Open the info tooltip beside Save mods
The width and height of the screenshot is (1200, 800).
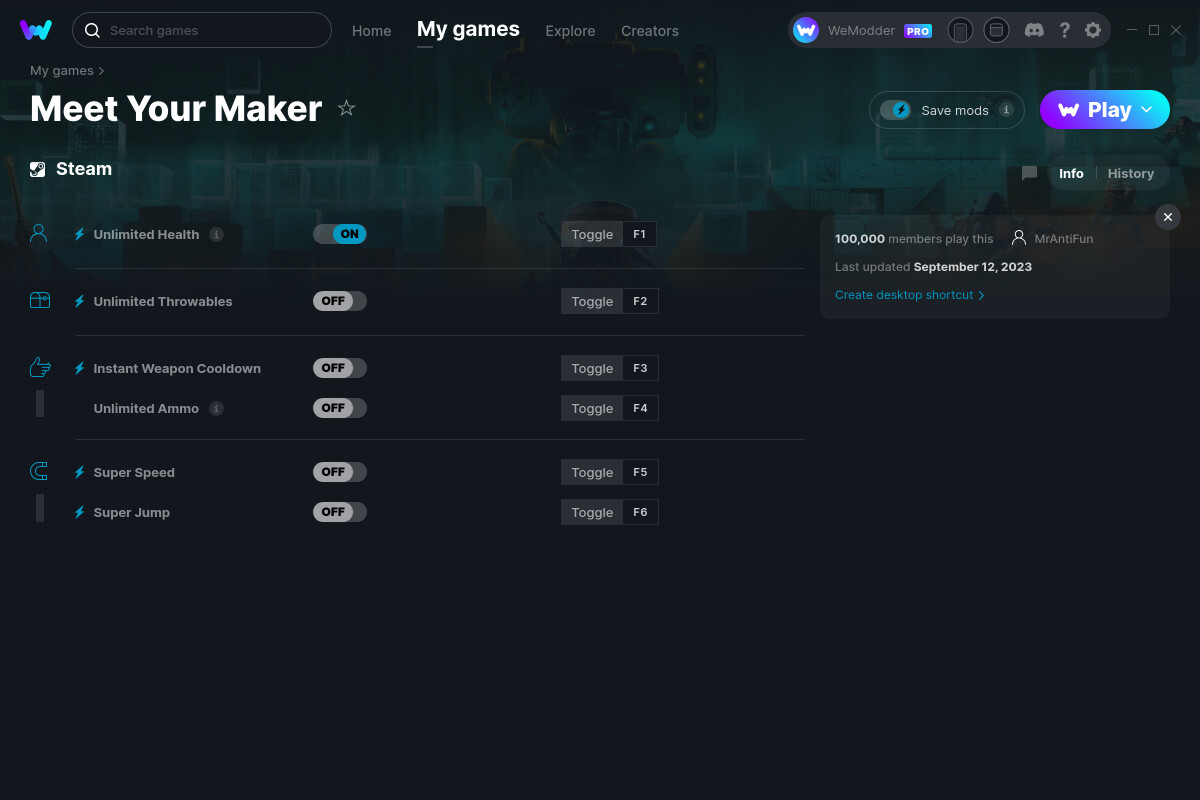pyautogui.click(x=1006, y=110)
